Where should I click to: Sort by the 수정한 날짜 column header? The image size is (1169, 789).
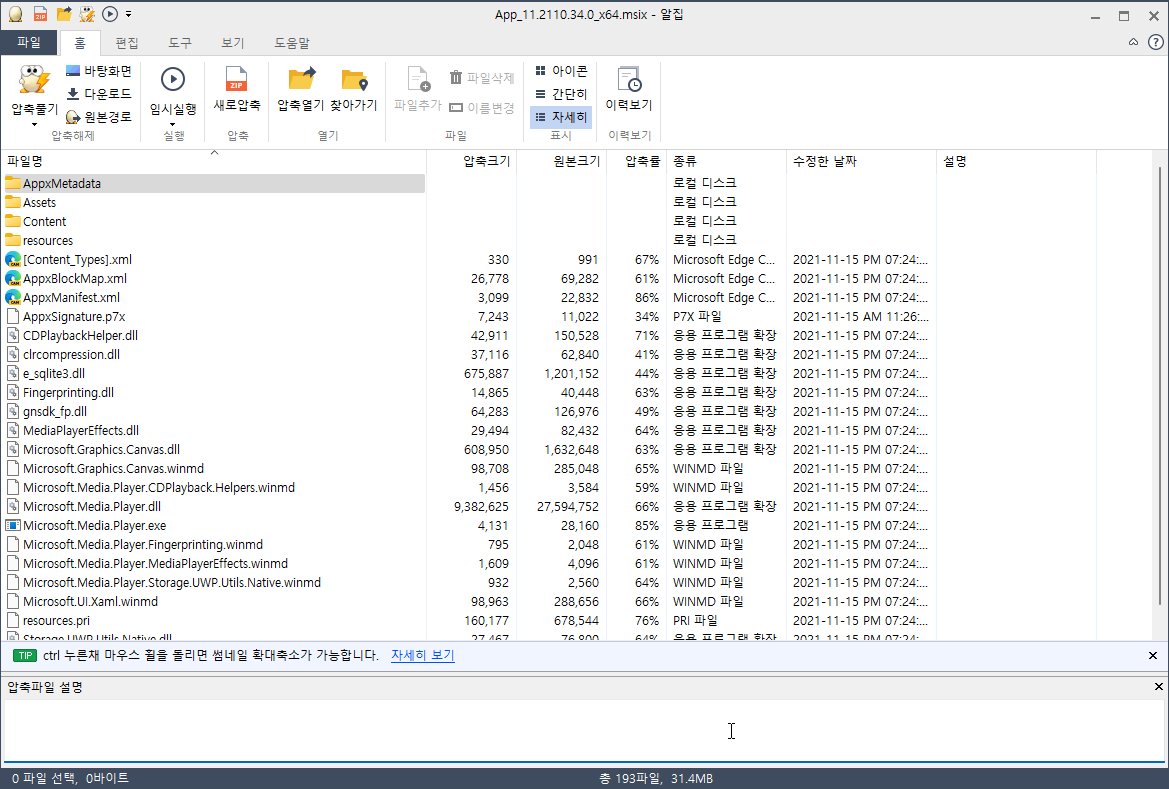(x=861, y=161)
